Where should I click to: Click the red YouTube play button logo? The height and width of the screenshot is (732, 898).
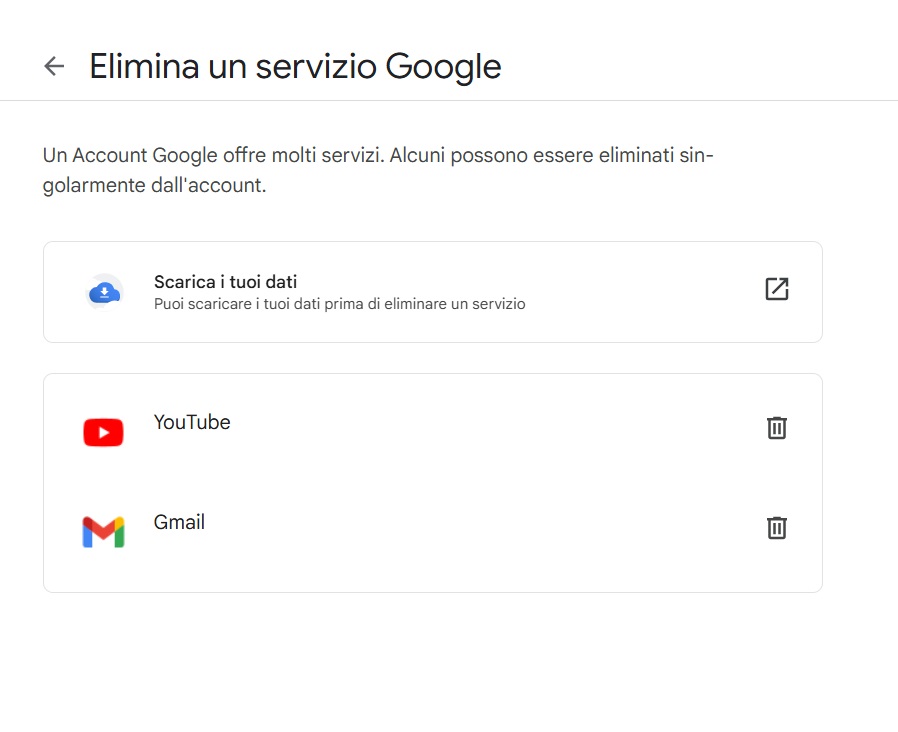pos(103,431)
